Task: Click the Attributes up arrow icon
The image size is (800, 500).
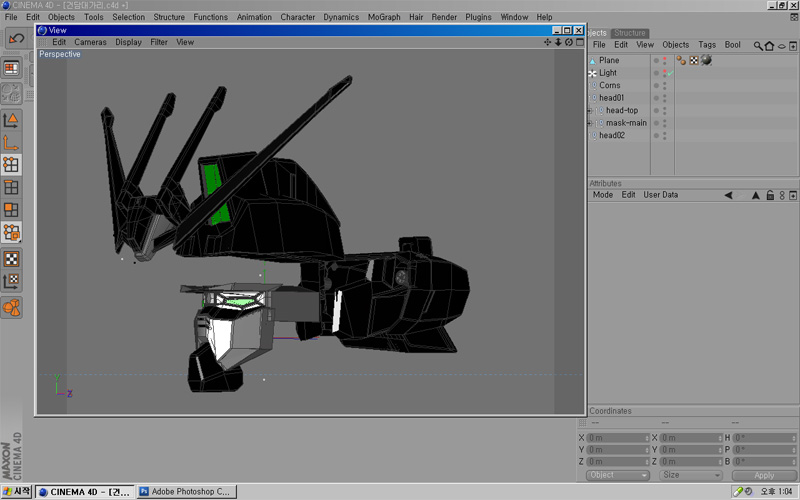Action: click(x=756, y=195)
